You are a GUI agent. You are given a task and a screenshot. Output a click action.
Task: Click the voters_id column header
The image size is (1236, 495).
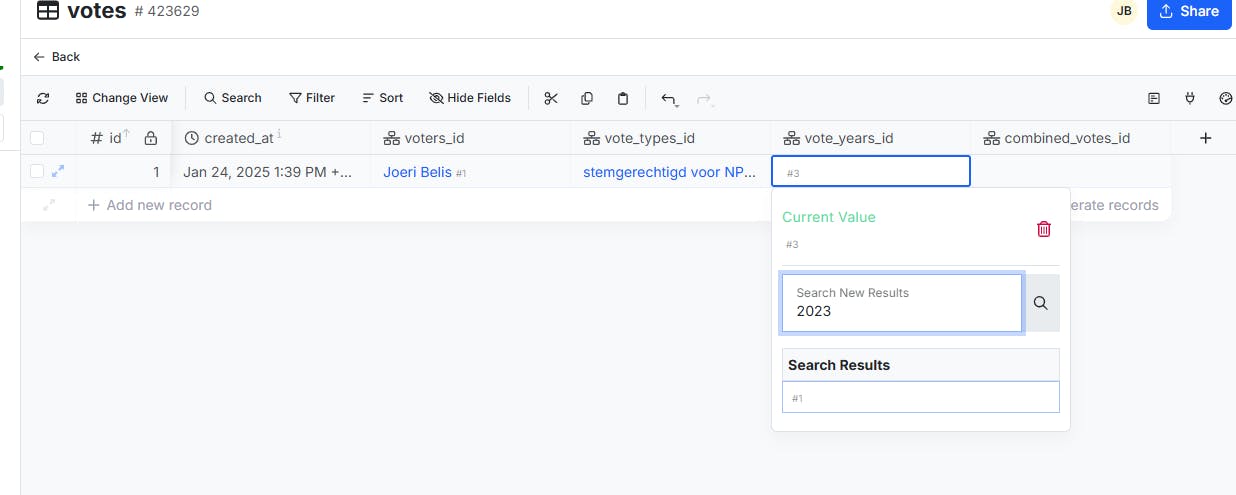tap(471, 138)
